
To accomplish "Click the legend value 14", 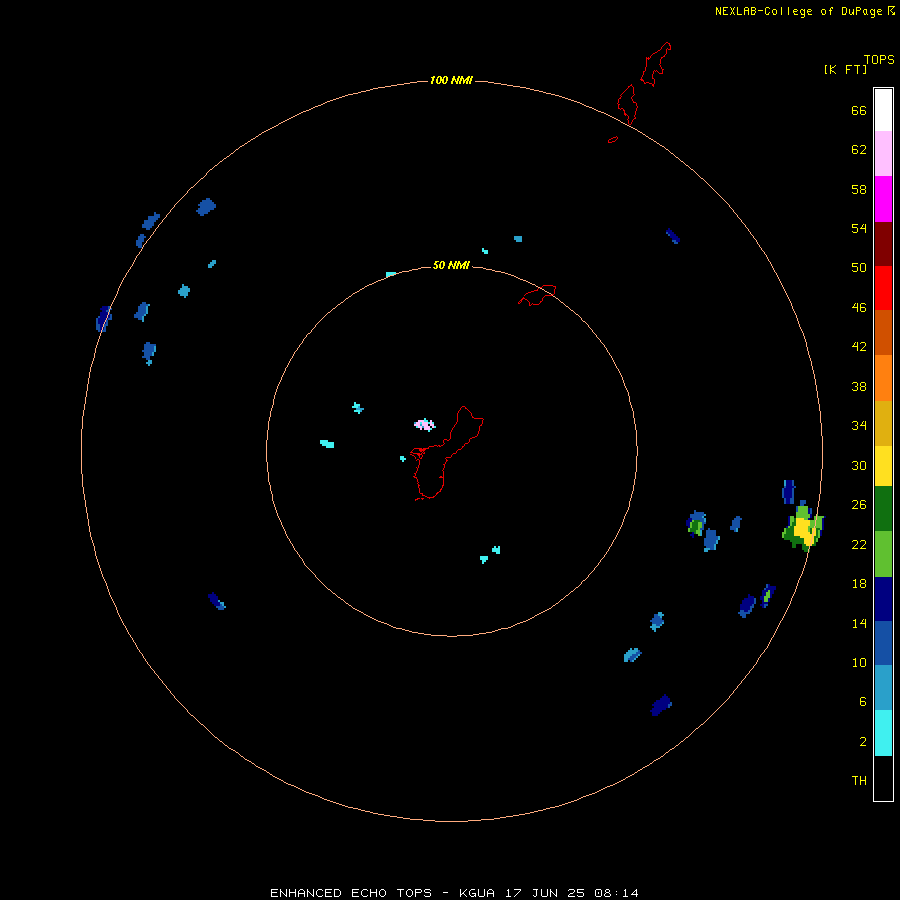I will [859, 623].
